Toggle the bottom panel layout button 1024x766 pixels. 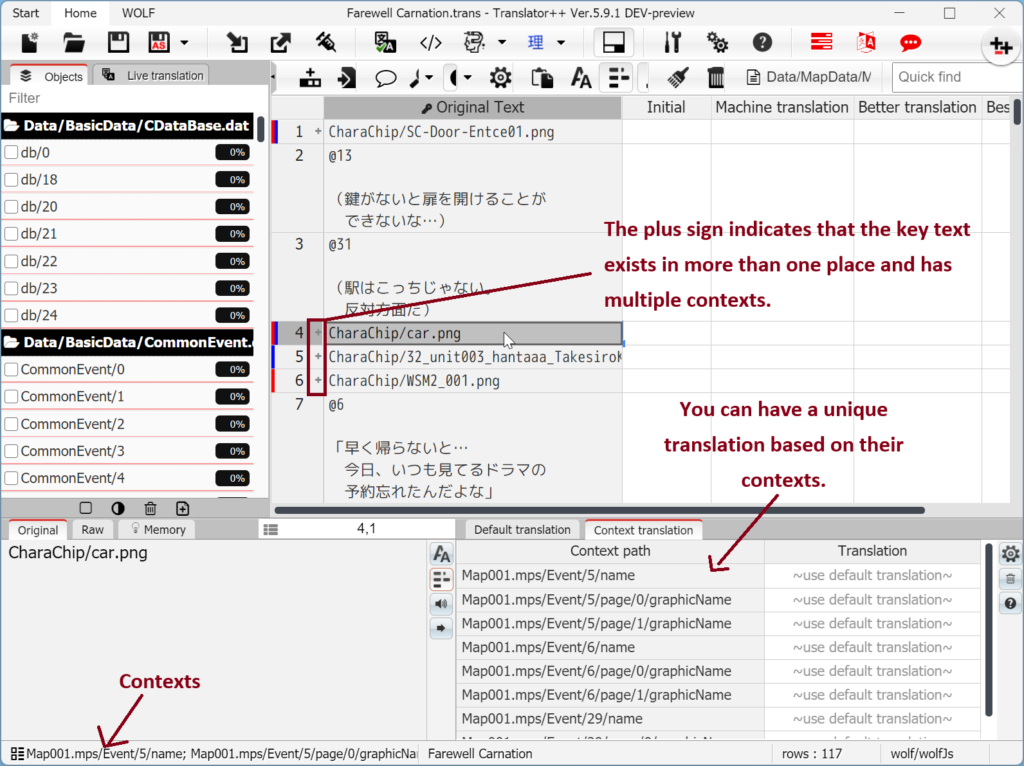click(x=613, y=42)
